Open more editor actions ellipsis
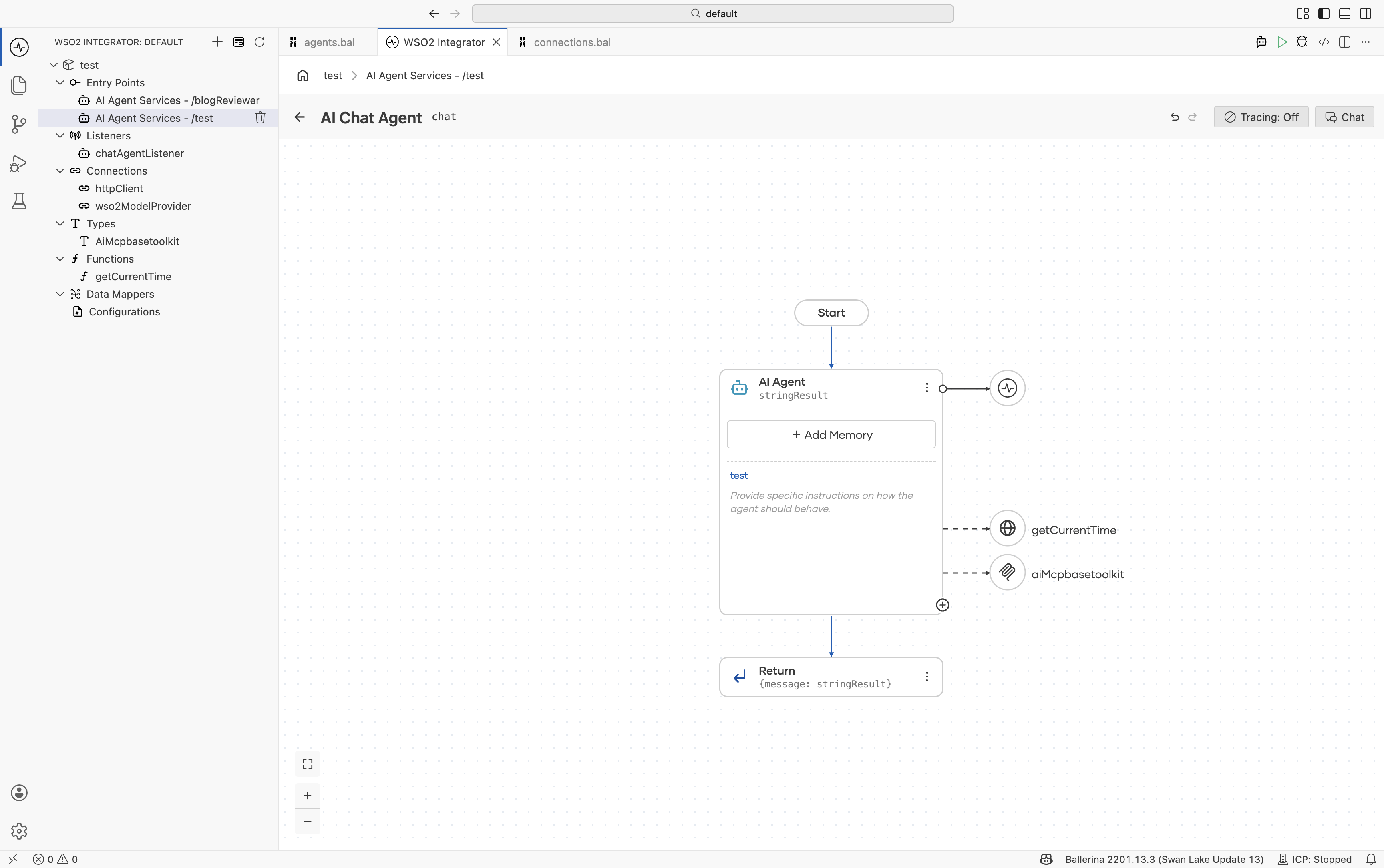 (x=1366, y=42)
